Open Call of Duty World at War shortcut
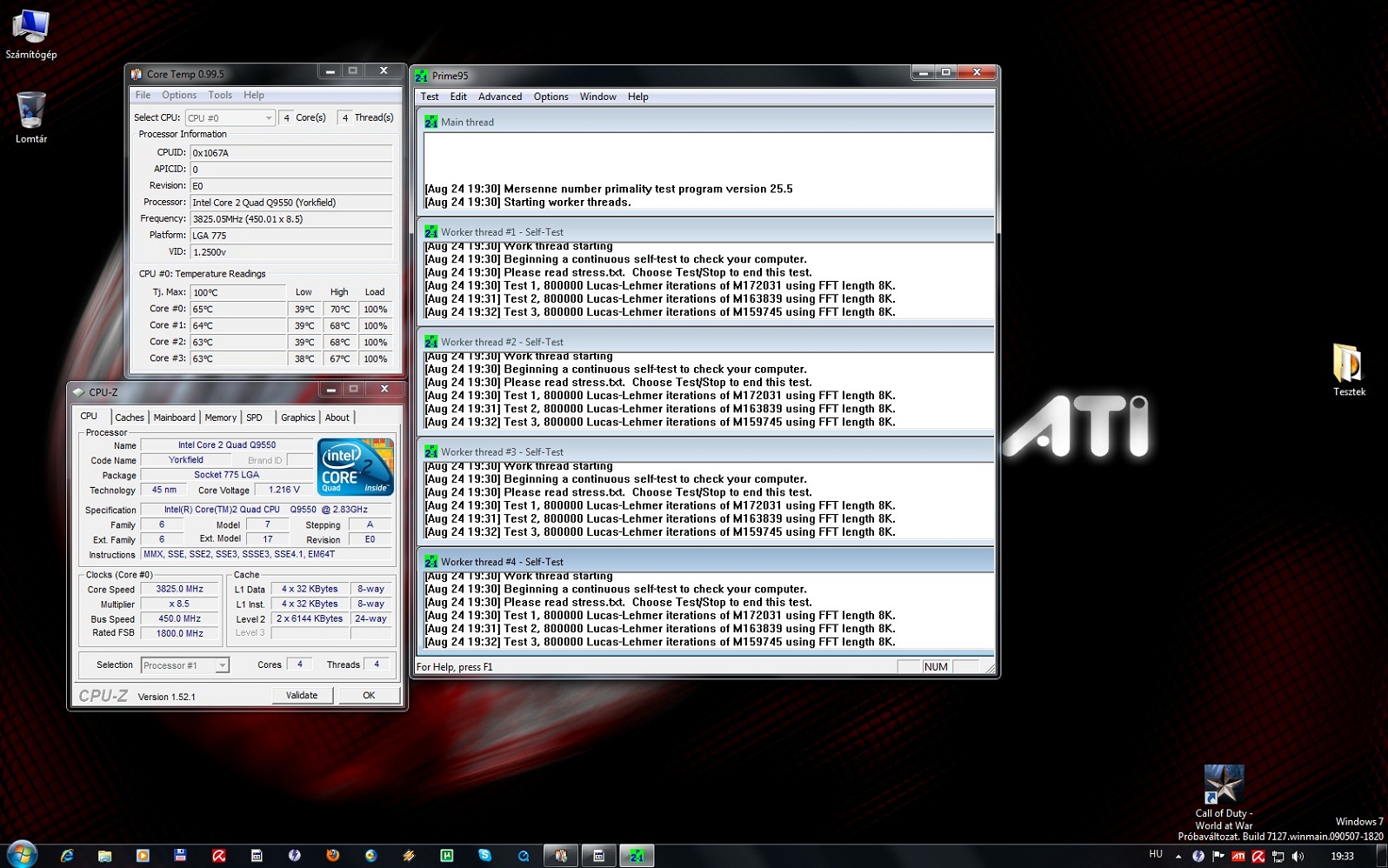Image resolution: width=1388 pixels, height=868 pixels. tap(1224, 798)
